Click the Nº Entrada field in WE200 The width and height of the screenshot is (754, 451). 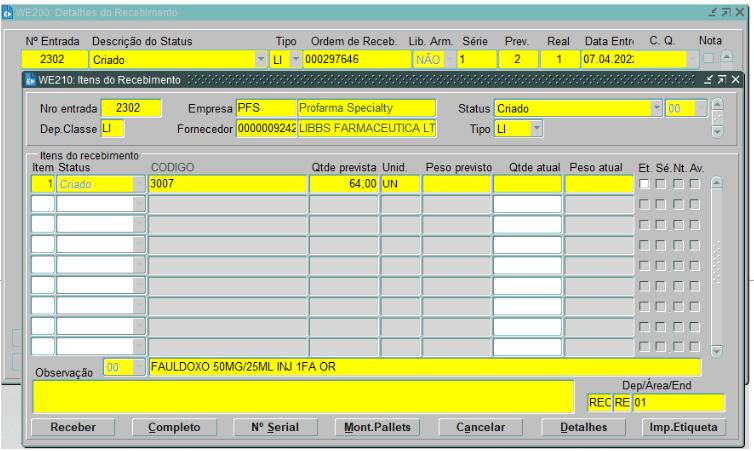[x=54, y=60]
